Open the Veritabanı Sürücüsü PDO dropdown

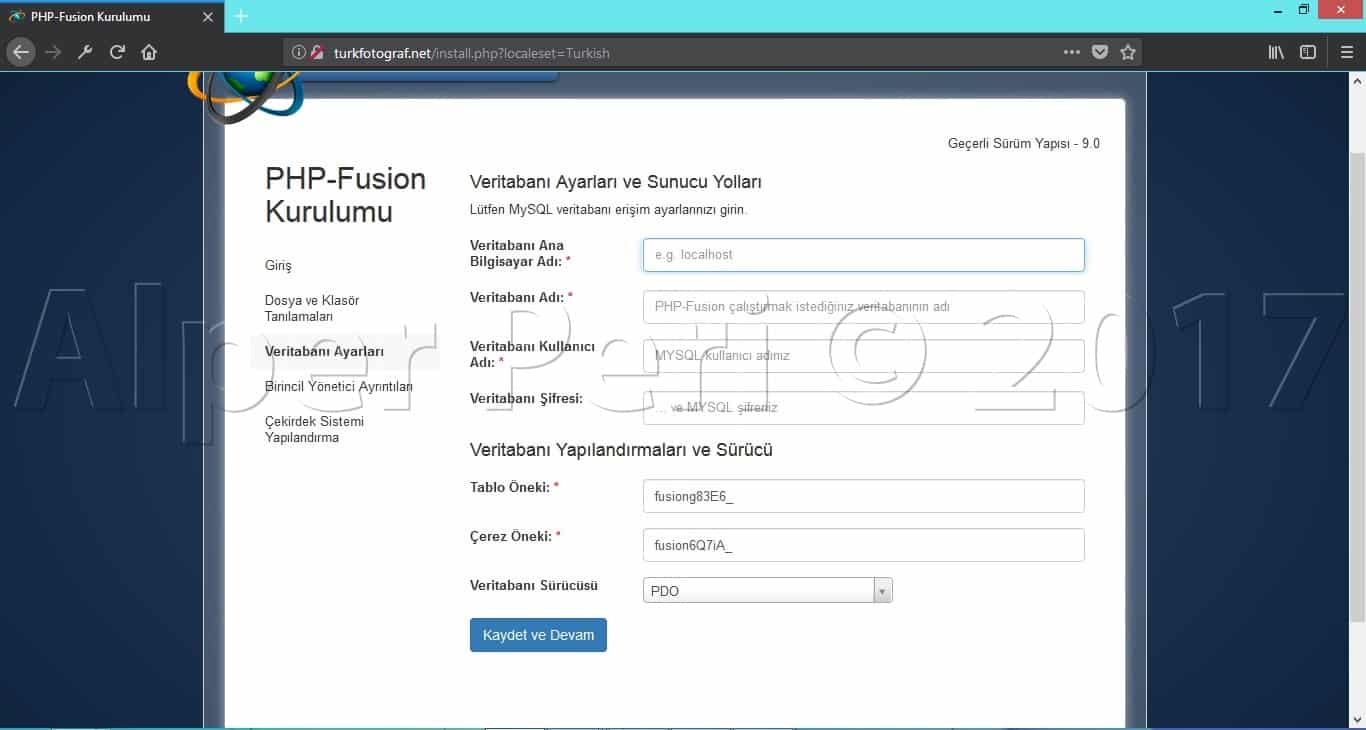click(x=767, y=591)
